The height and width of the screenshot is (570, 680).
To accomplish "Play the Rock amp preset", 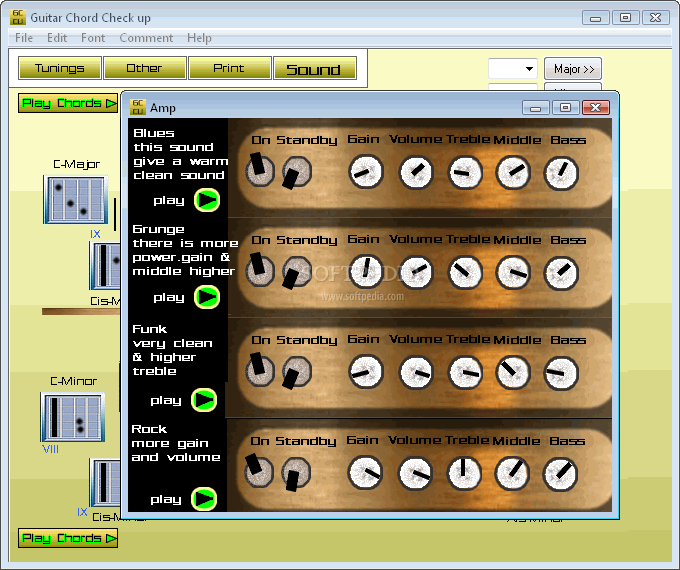I will tap(204, 499).
